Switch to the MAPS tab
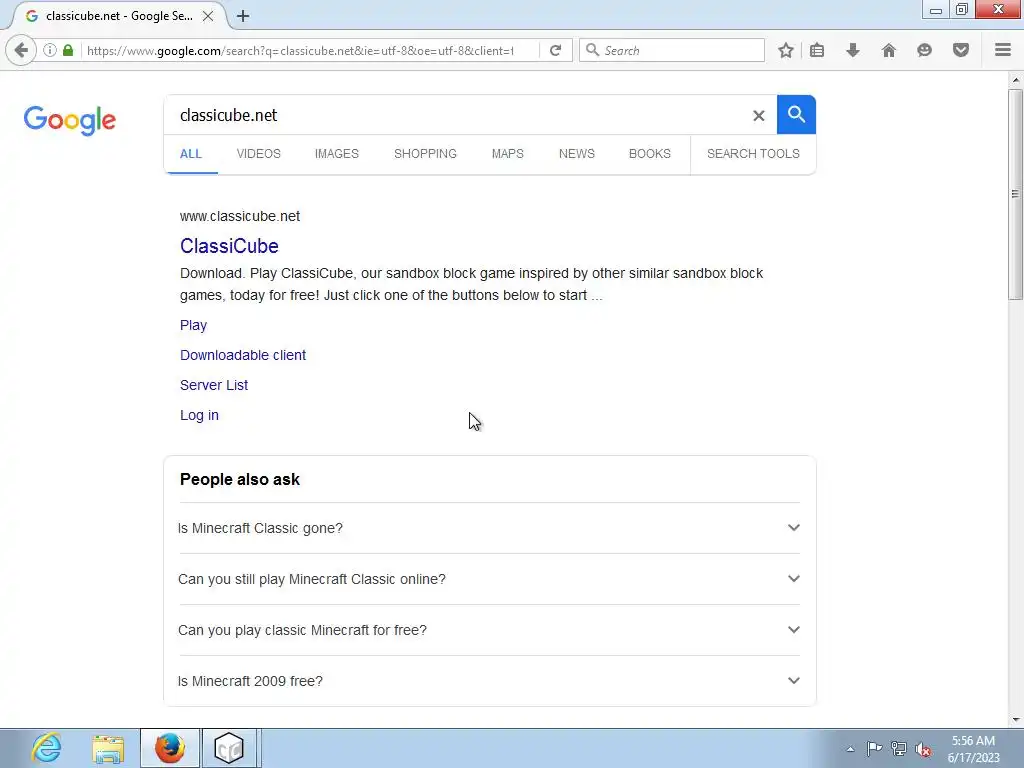1024x768 pixels. (507, 153)
